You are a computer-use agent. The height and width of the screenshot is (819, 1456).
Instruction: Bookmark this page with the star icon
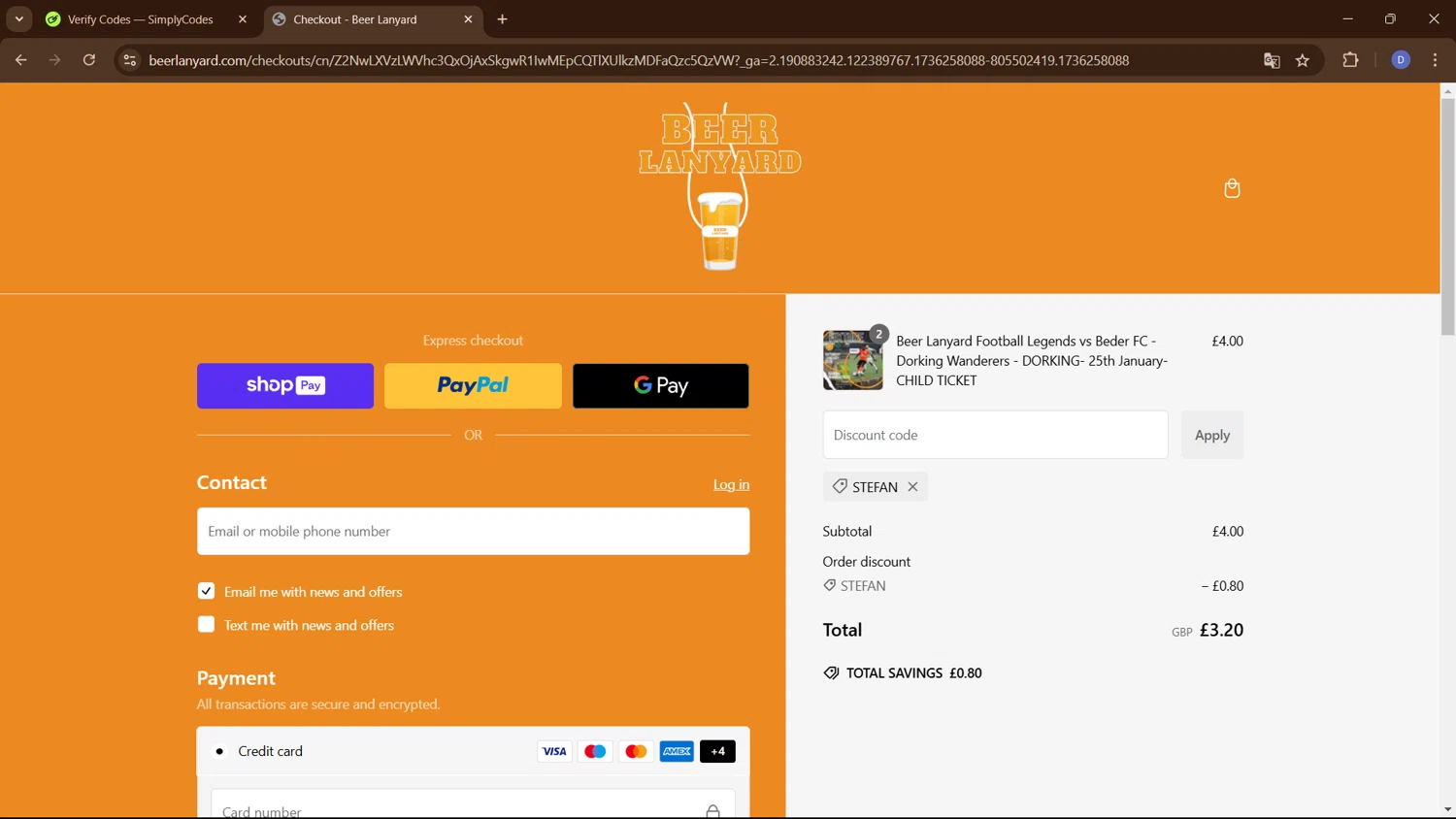(1303, 60)
